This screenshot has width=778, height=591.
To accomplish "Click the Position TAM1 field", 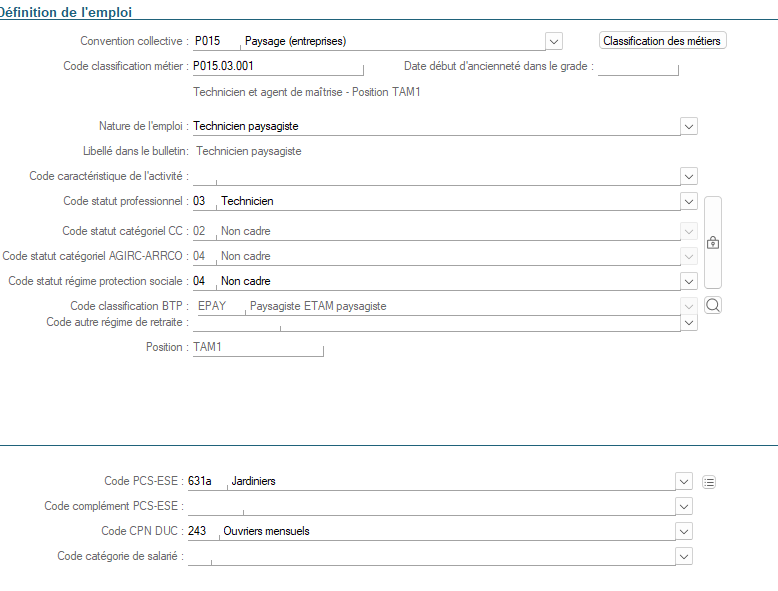I will coord(258,347).
